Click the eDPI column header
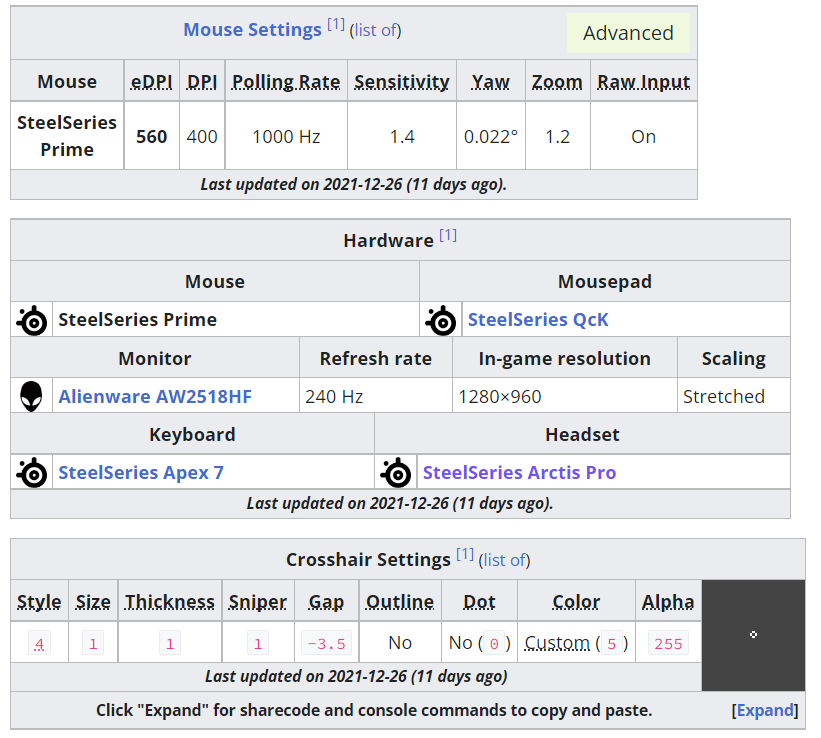 [152, 82]
